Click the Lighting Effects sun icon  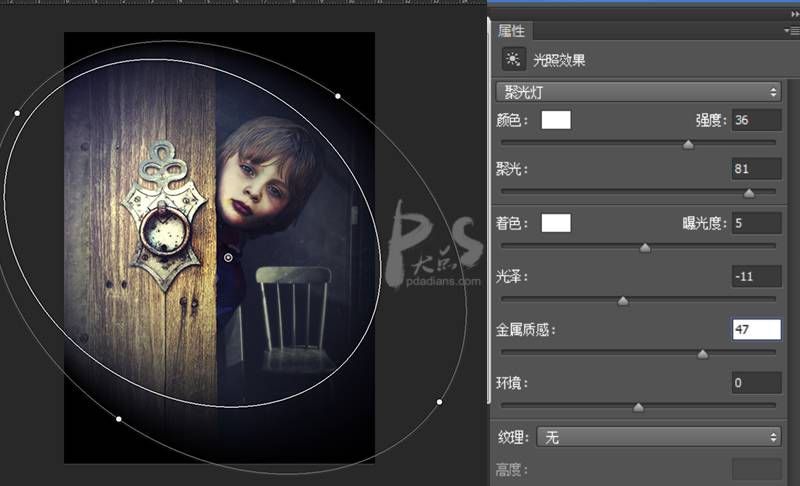pyautogui.click(x=513, y=59)
